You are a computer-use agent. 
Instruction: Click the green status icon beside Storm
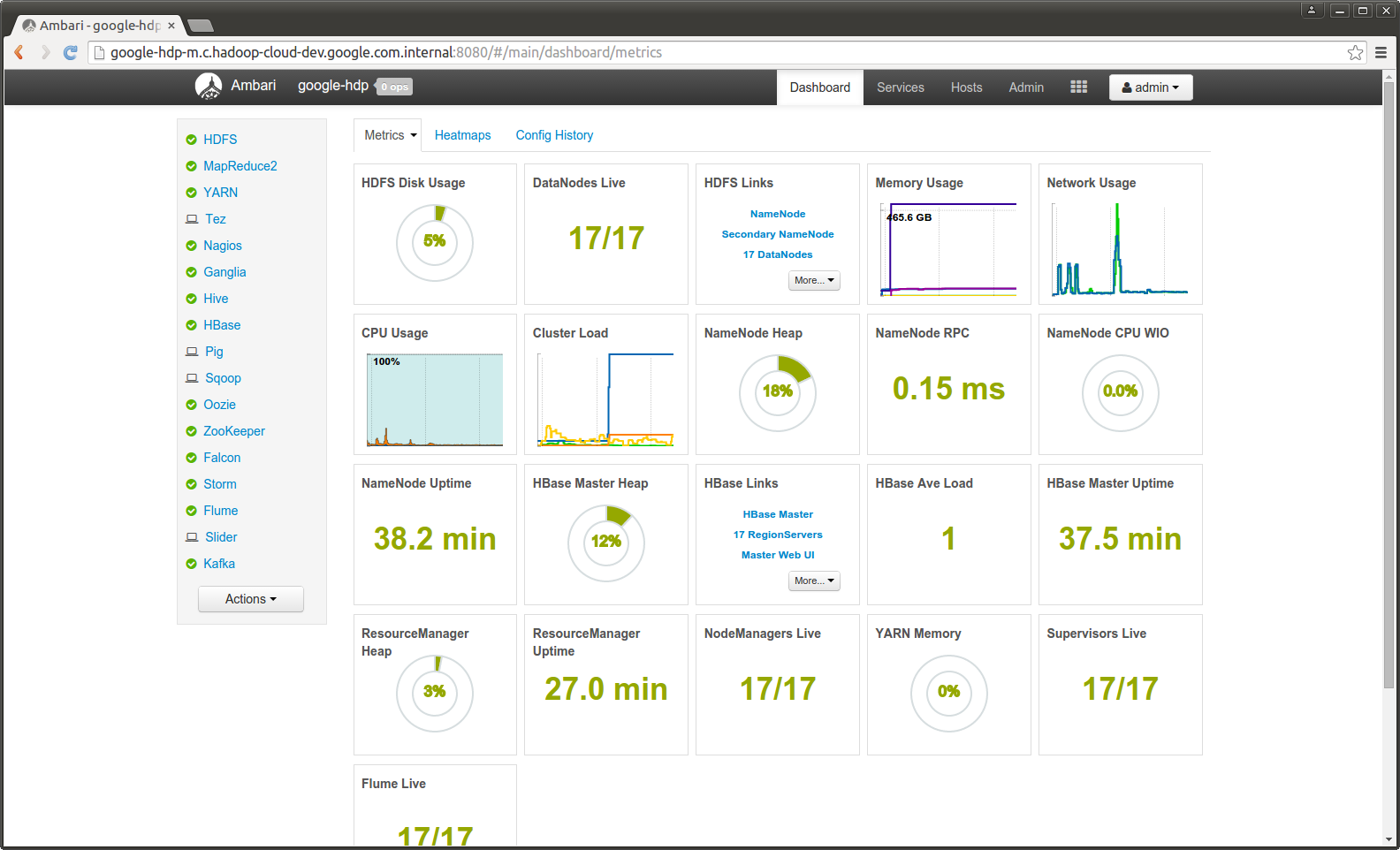pos(191,484)
